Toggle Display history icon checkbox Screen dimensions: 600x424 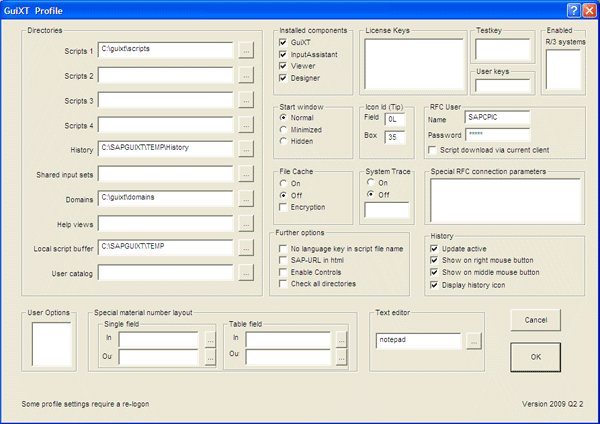(x=434, y=284)
